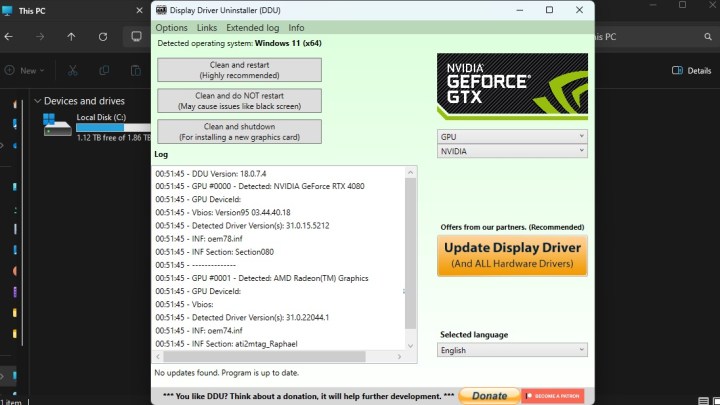Click Clean and do NOT restart
720x405 pixels.
pyautogui.click(x=239, y=100)
